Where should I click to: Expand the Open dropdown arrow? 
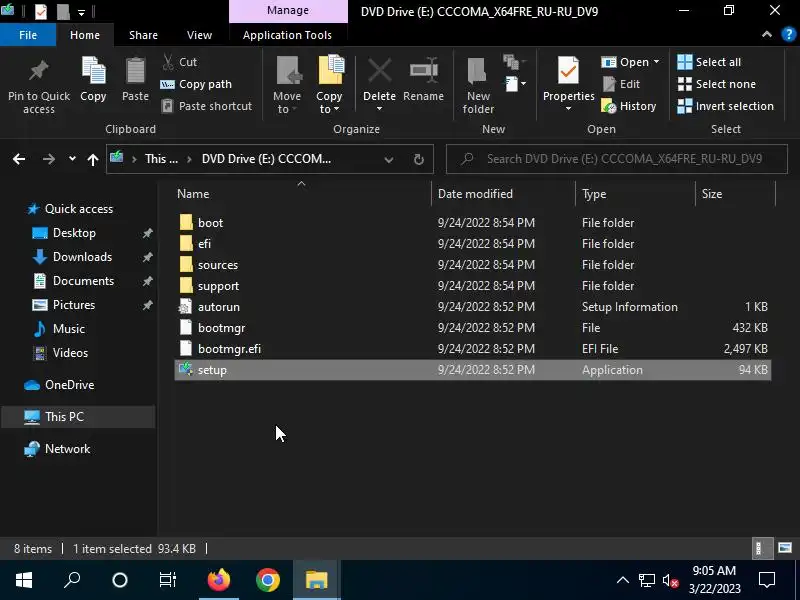coord(657,62)
